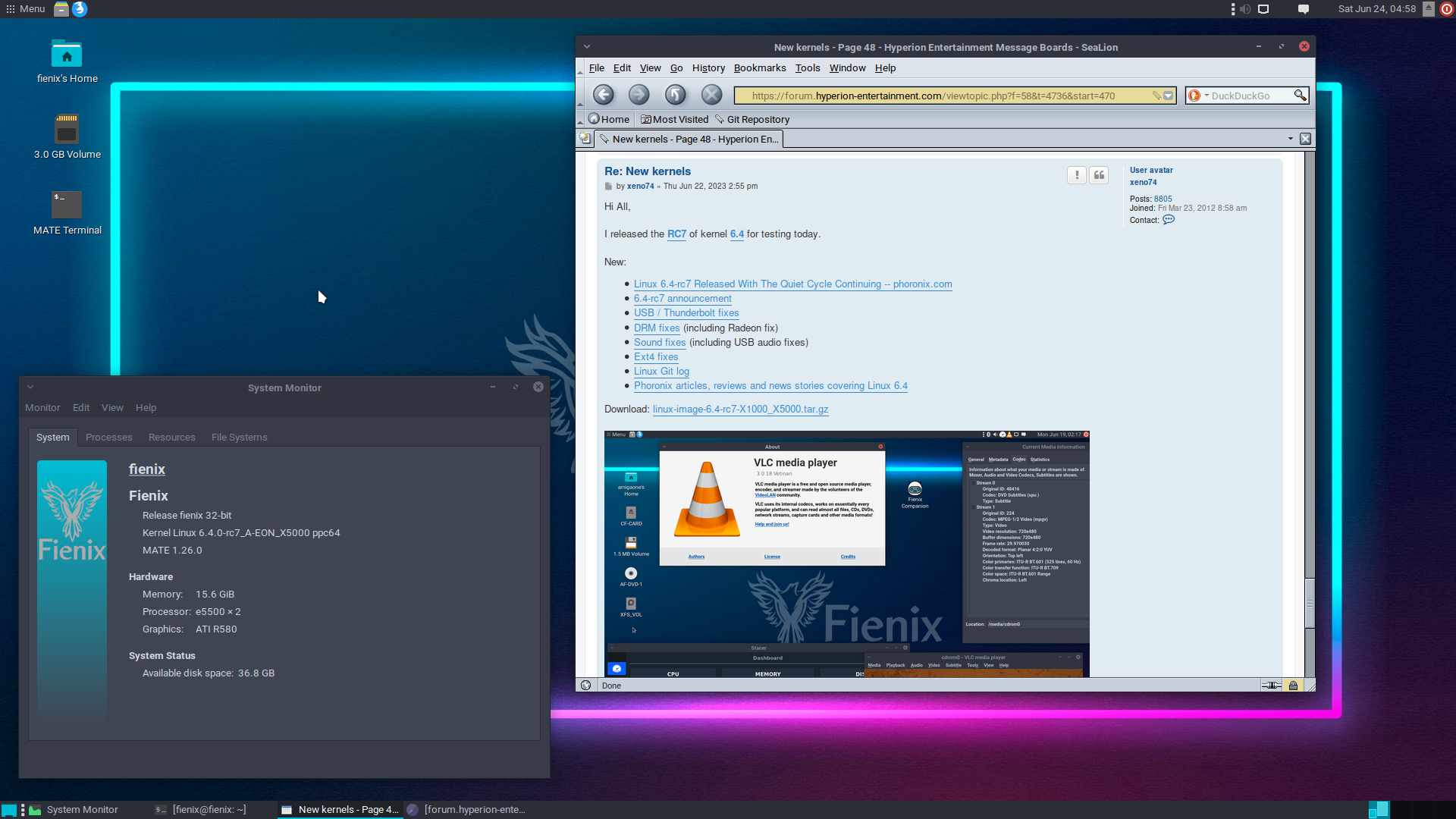This screenshot has height=819, width=1456.
Task: Open the USB / Thunderbolt fixes link
Action: point(686,313)
